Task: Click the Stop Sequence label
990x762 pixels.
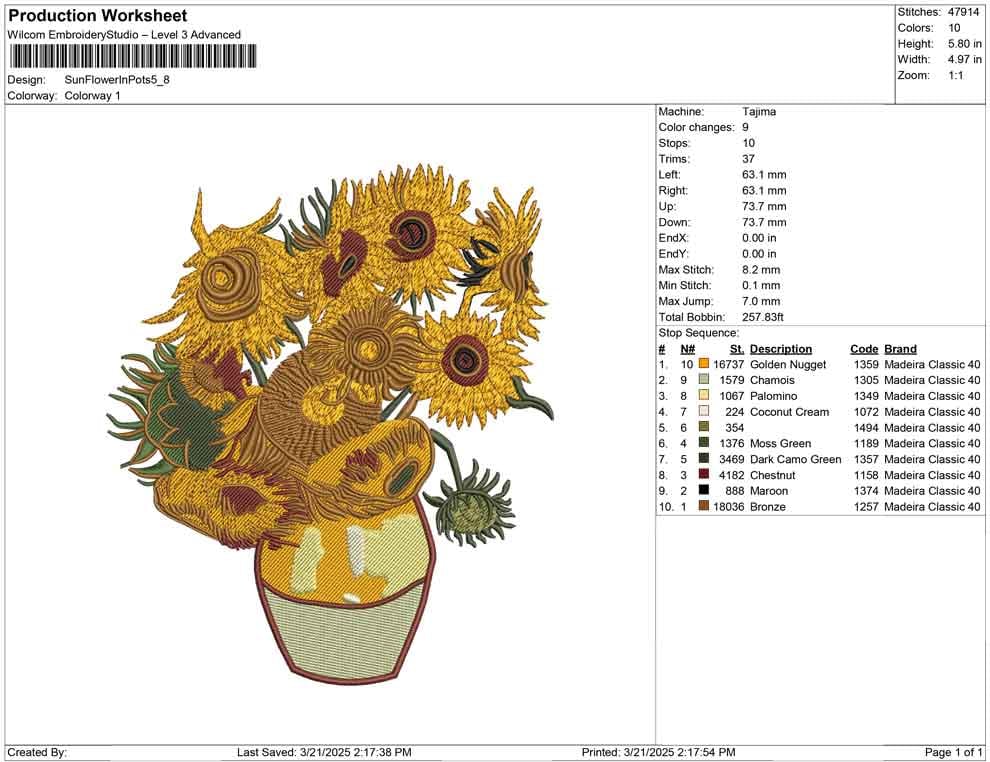Action: click(x=698, y=333)
